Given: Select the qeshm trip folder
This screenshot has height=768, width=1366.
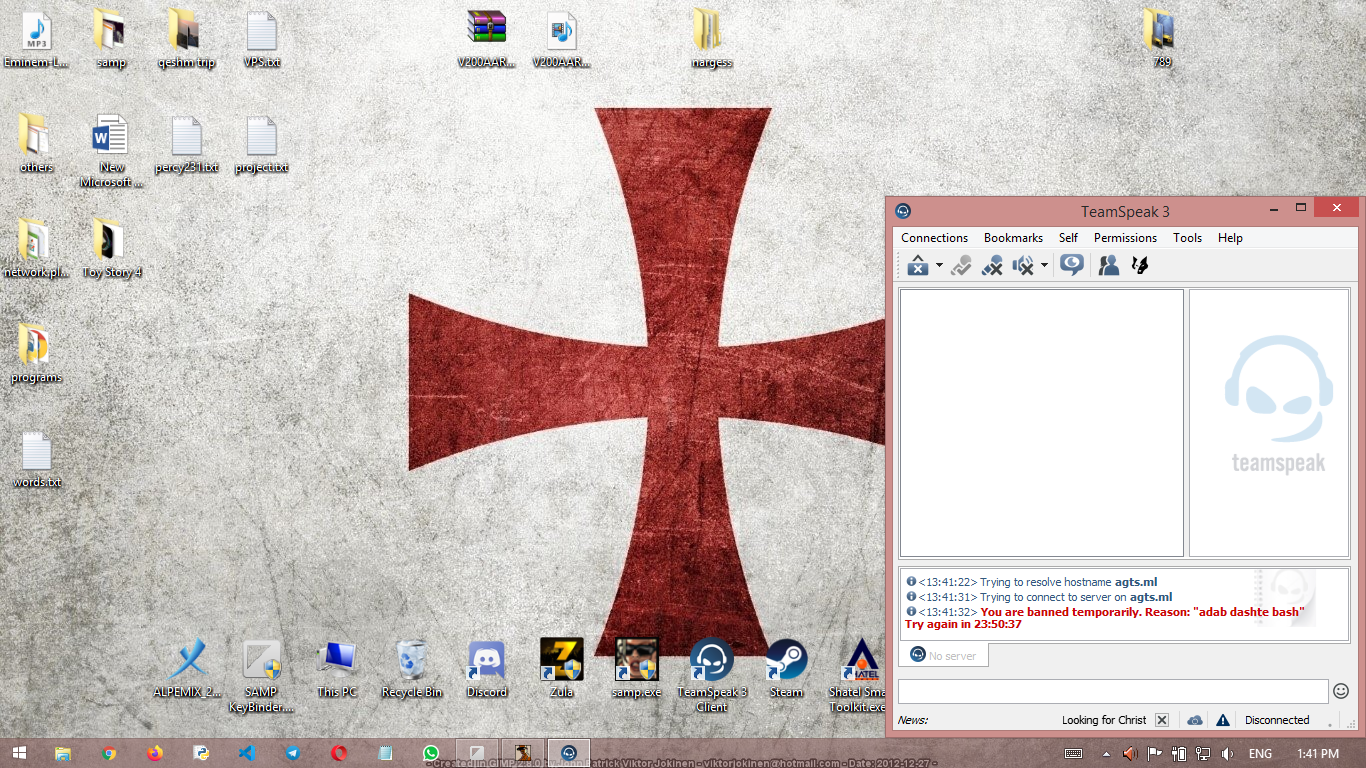Looking at the screenshot, I should [x=186, y=40].
